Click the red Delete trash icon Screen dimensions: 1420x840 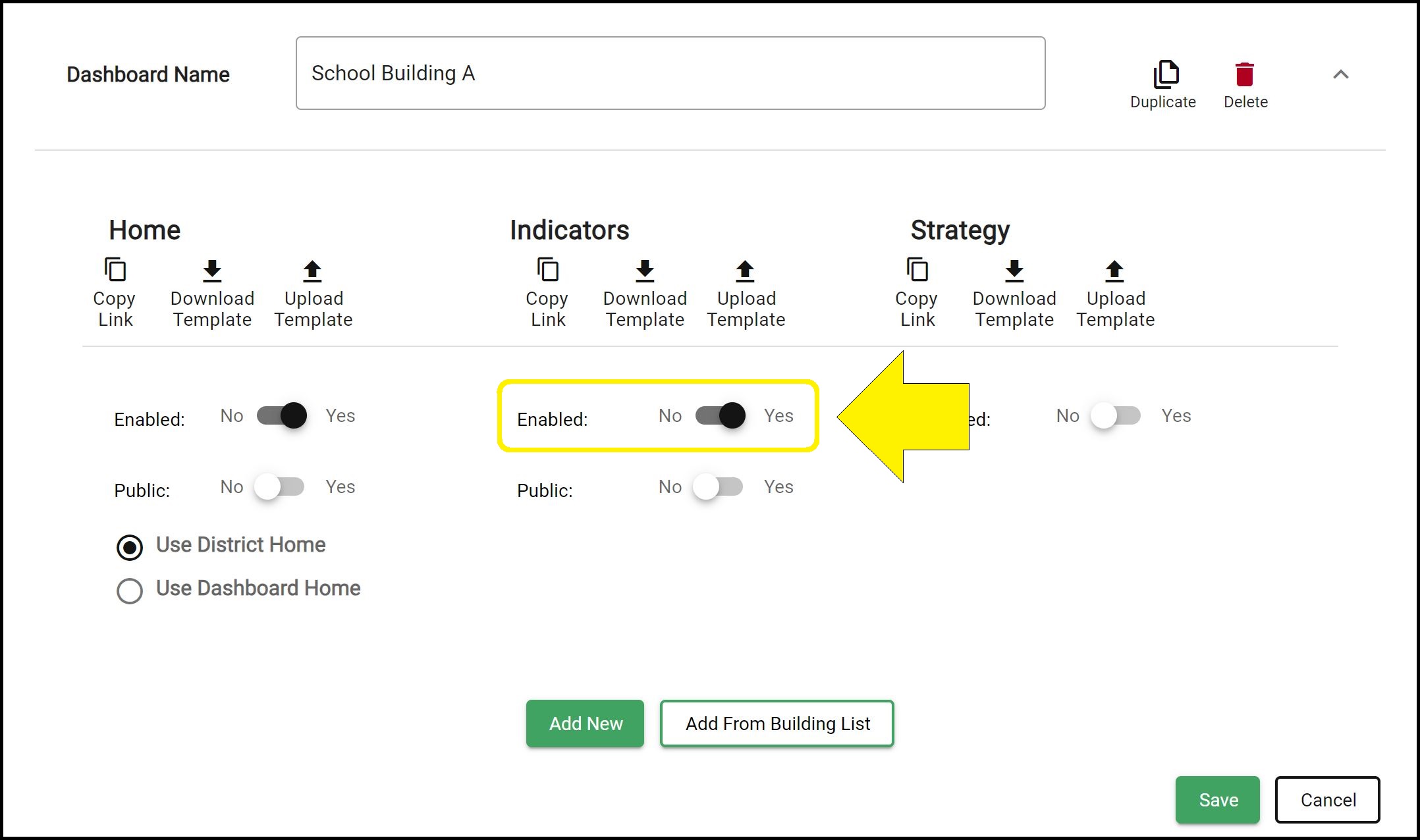(1244, 74)
